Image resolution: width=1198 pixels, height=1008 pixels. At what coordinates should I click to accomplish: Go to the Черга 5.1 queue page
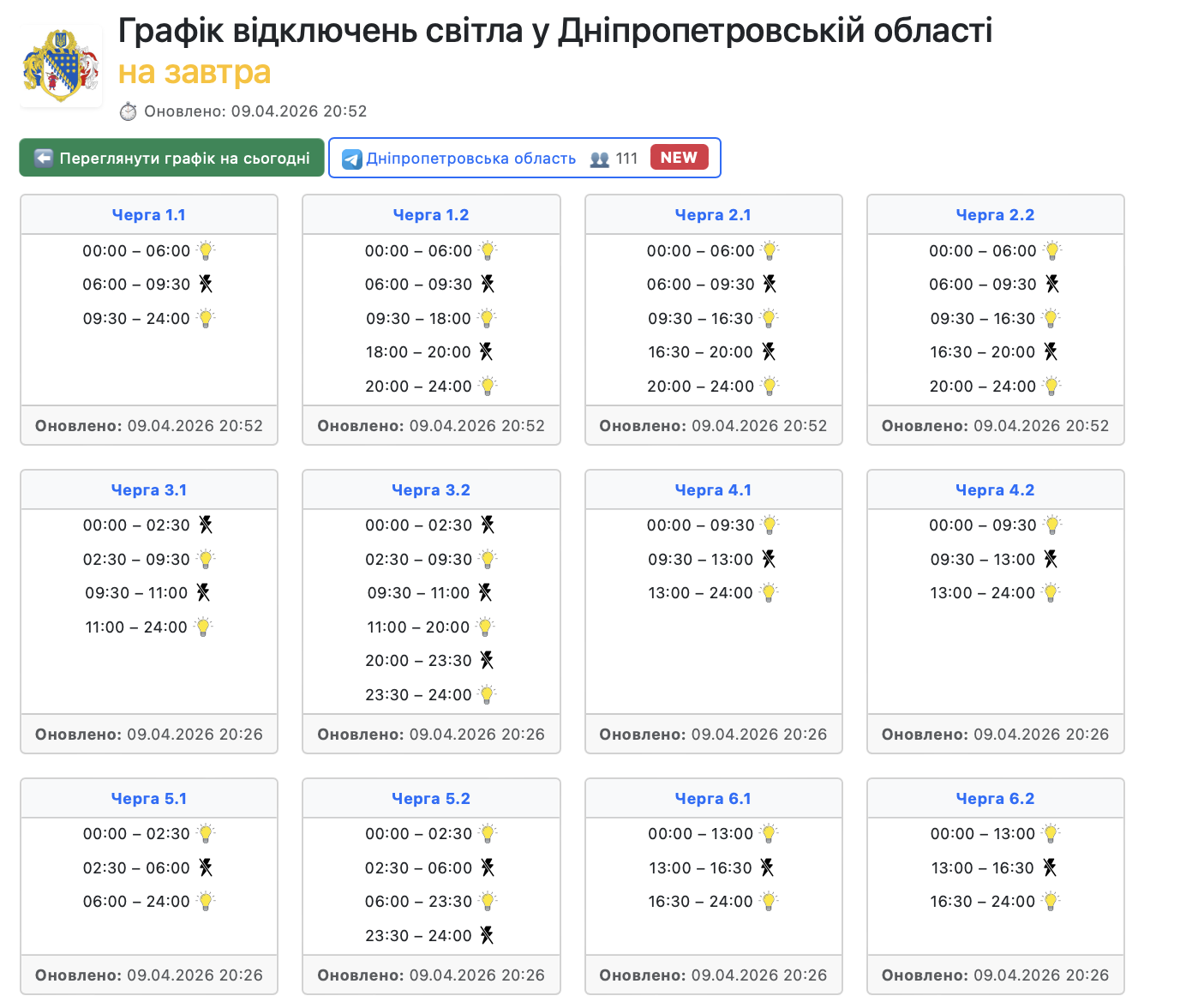coord(148,799)
